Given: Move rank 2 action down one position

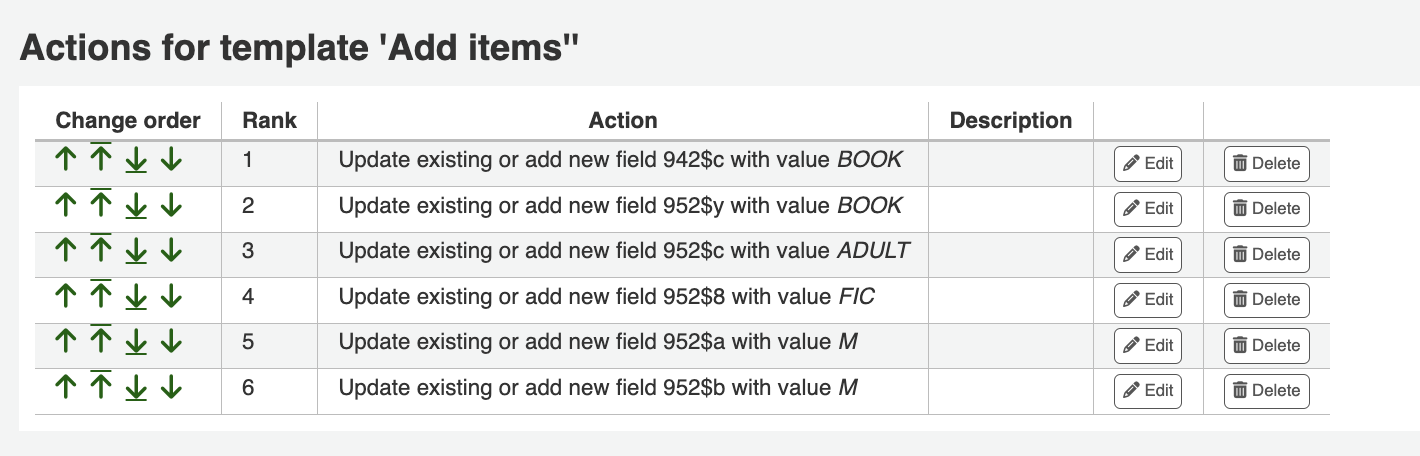Looking at the screenshot, I should 171,206.
